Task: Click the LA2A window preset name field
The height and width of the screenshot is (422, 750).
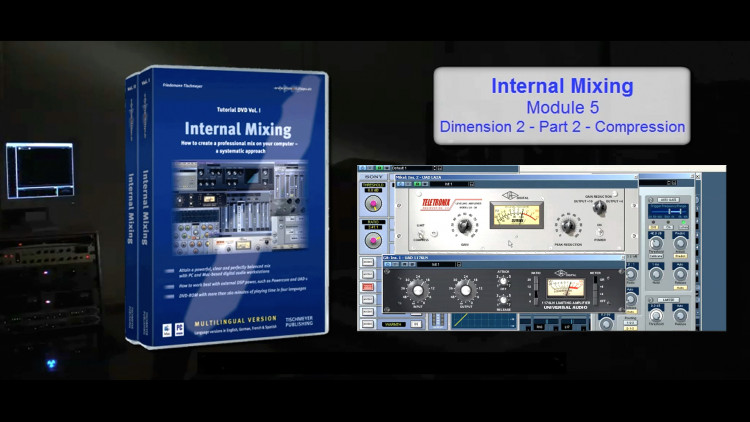Action: click(x=449, y=184)
